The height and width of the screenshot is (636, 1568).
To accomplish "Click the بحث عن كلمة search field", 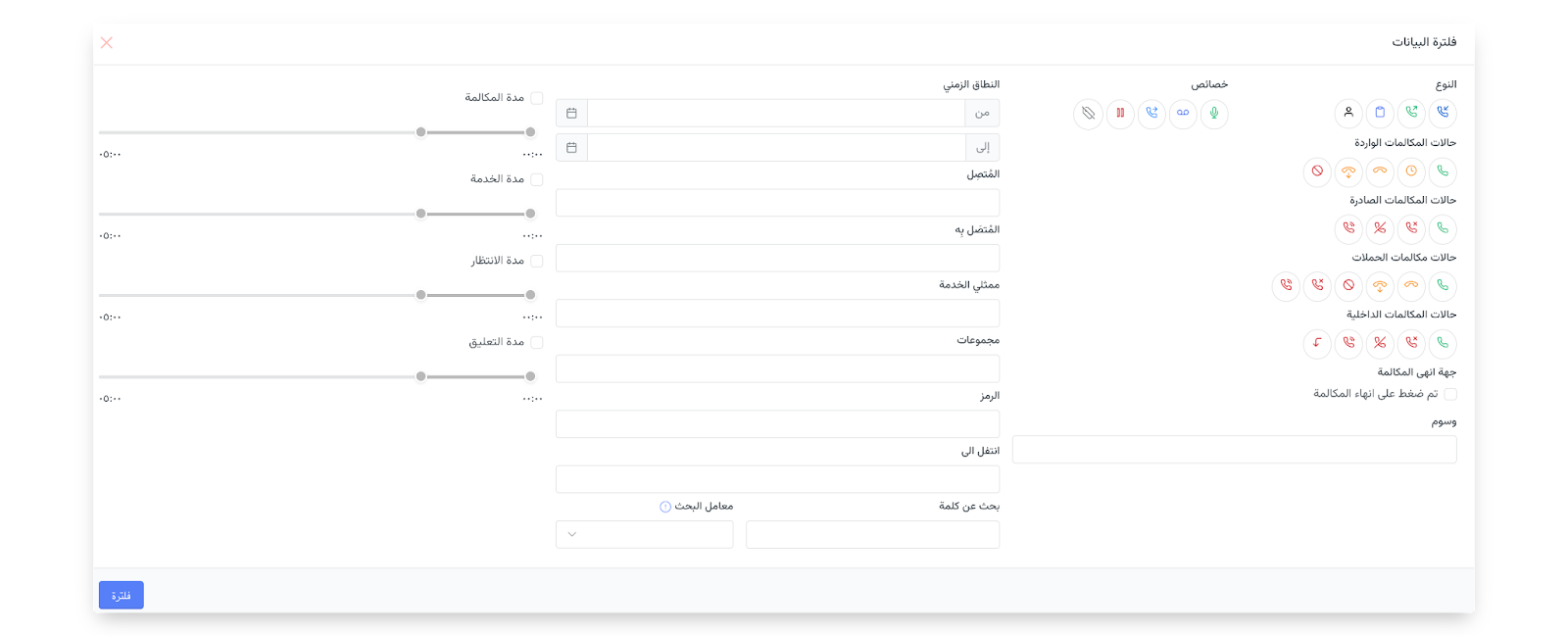I will click(x=872, y=534).
